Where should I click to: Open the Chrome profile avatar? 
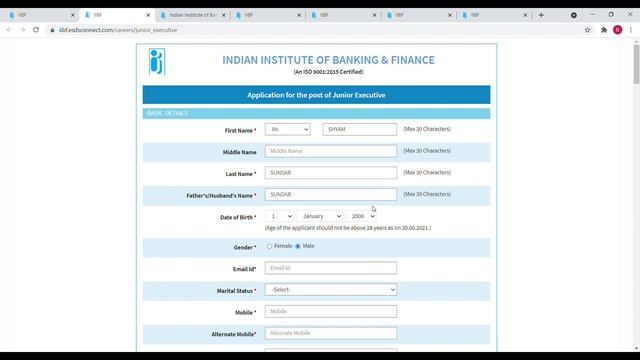tap(618, 30)
